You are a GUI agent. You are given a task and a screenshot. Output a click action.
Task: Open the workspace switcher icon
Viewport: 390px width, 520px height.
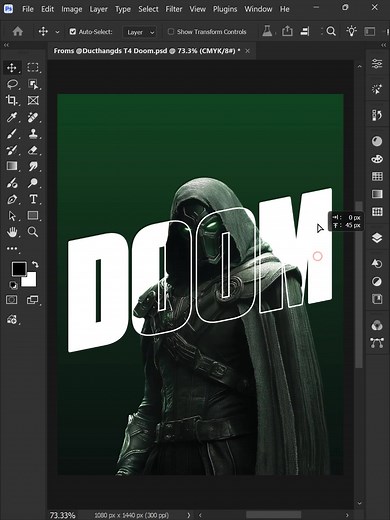tap(369, 32)
